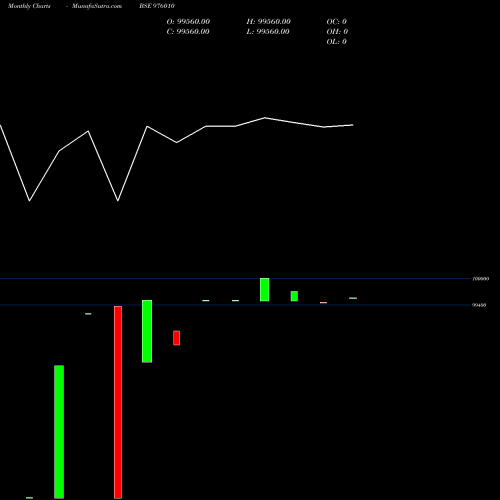Image resolution: width=500 pixels, height=500 pixels.
Task: Select the small red candlestick body
Action: 176,338
